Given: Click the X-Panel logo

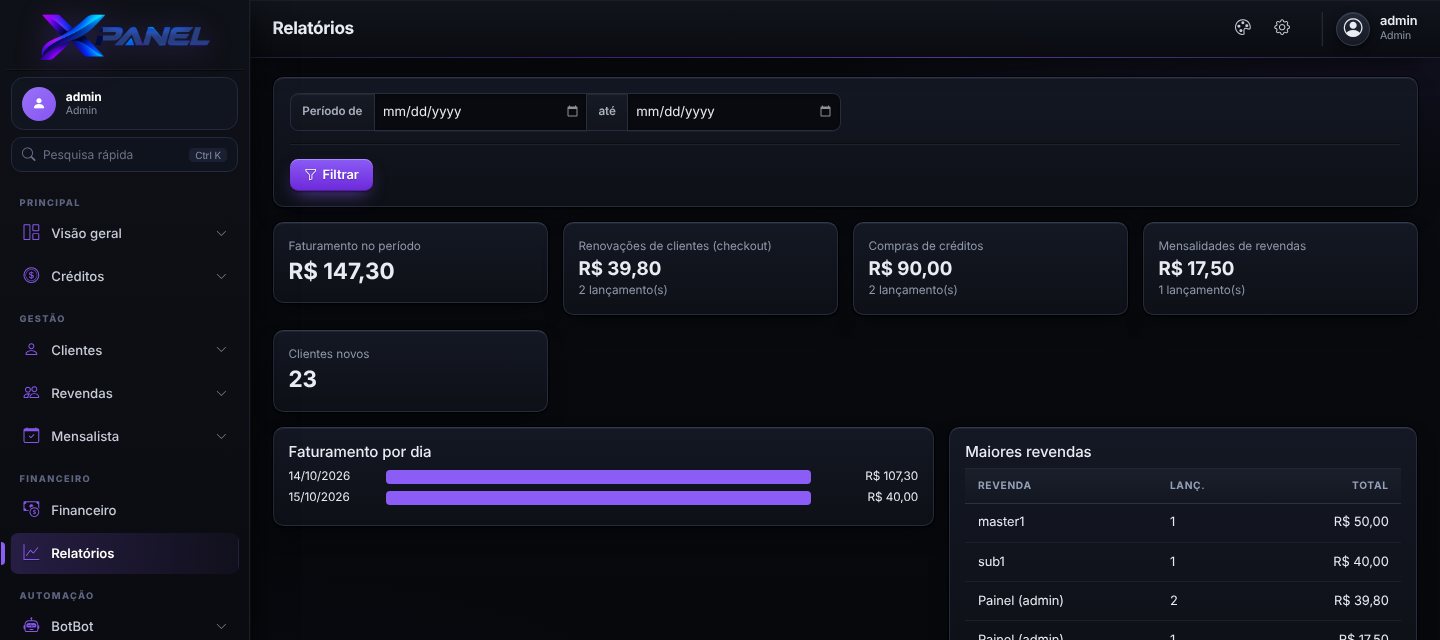Looking at the screenshot, I should coord(125,37).
